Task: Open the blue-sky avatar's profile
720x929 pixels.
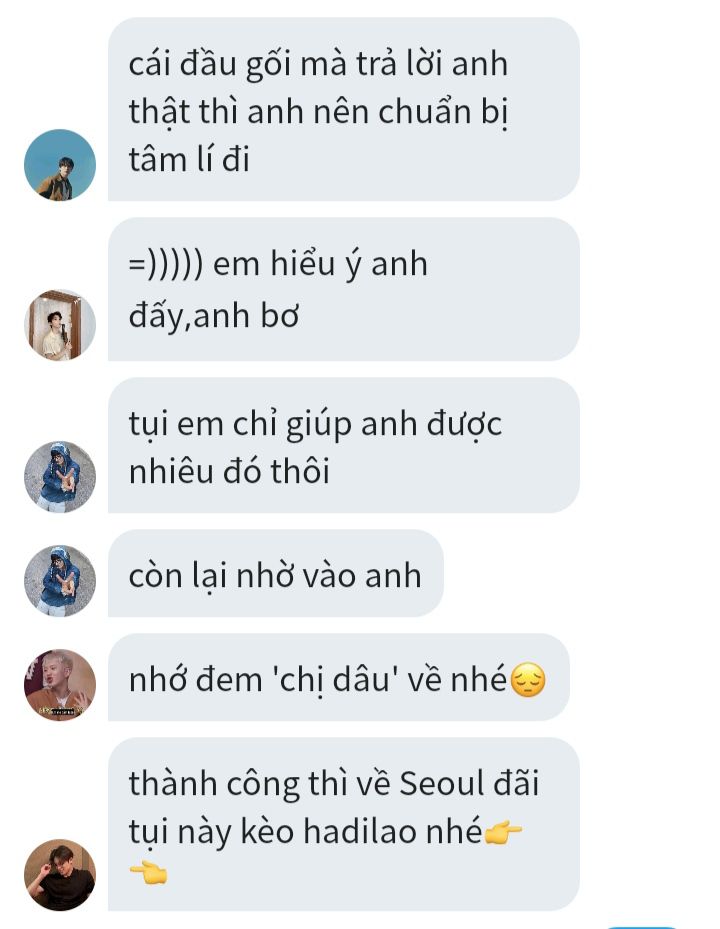Action: pyautogui.click(x=60, y=165)
